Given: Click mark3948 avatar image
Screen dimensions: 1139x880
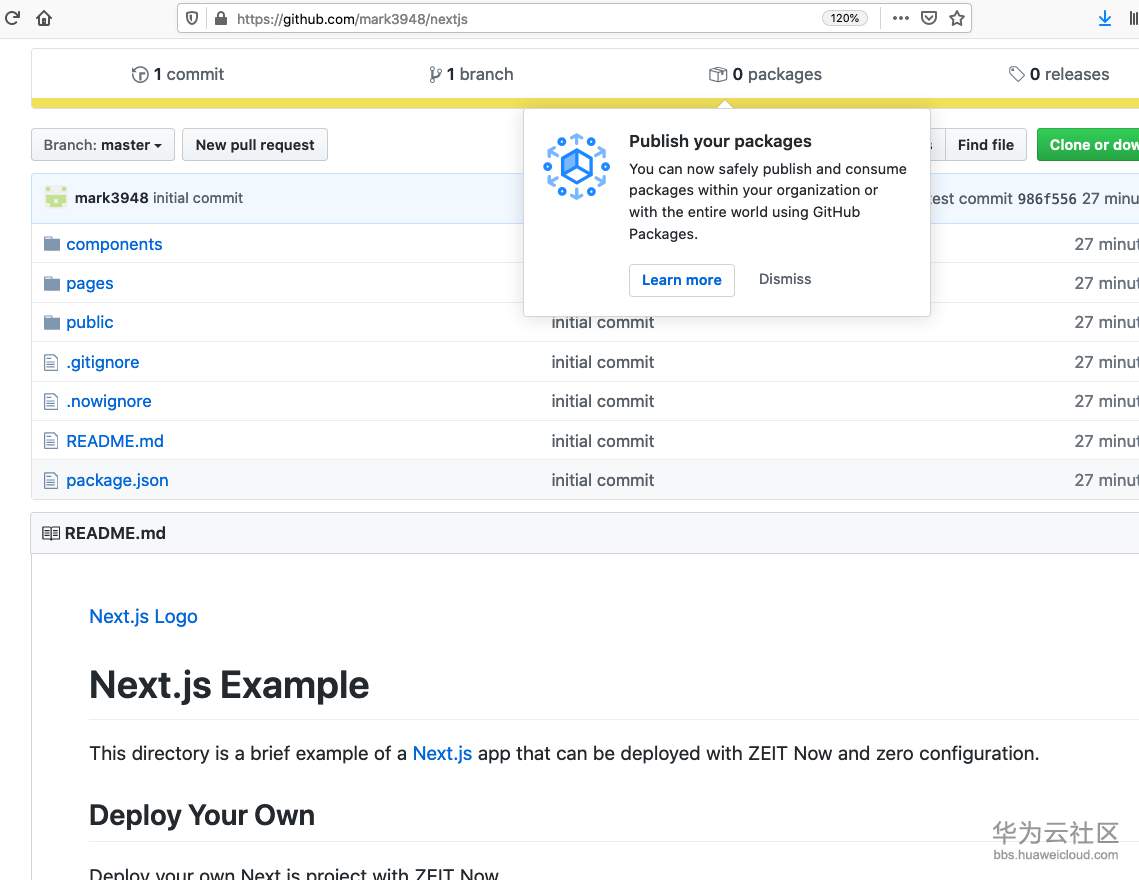Looking at the screenshot, I should (x=56, y=197).
